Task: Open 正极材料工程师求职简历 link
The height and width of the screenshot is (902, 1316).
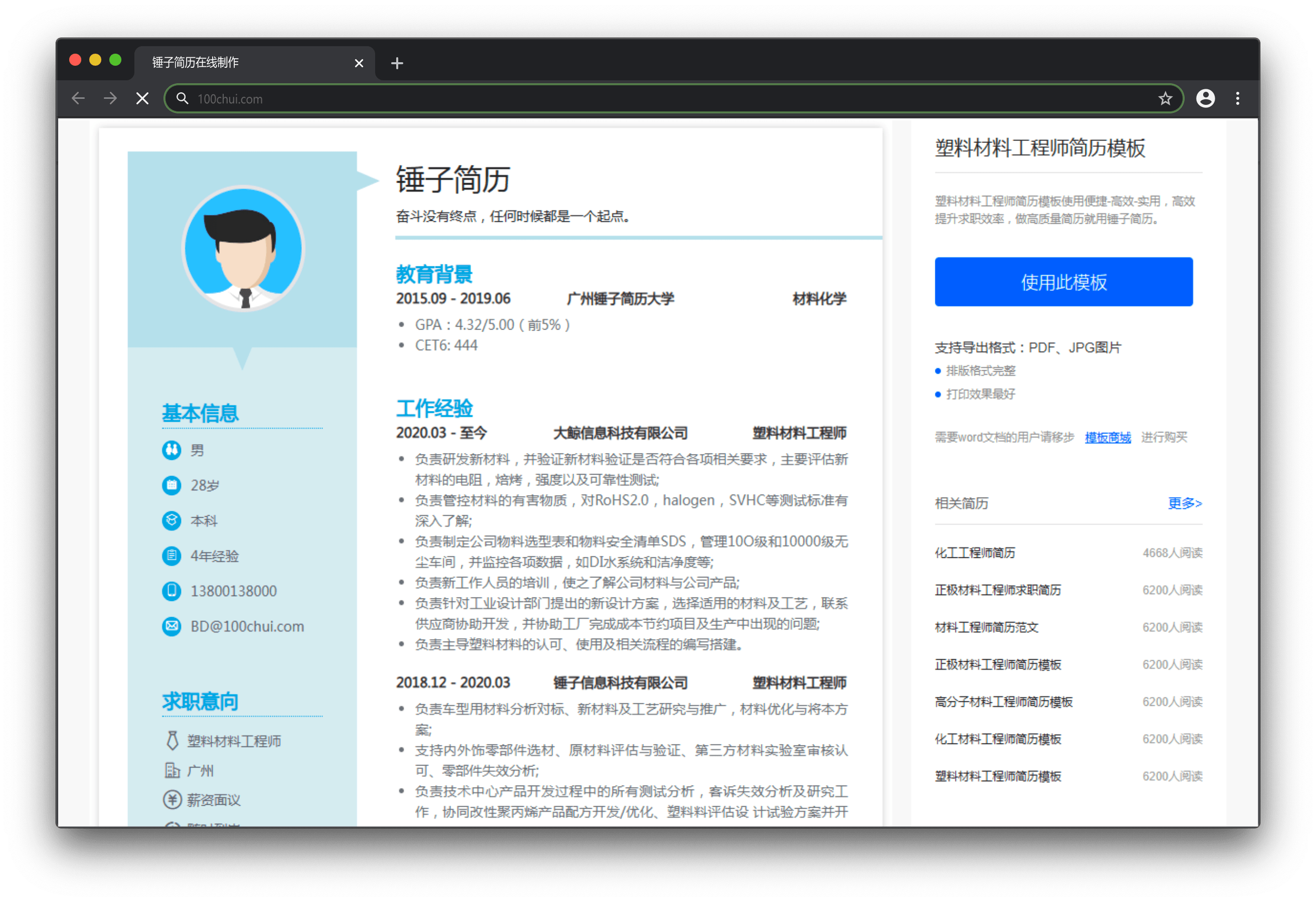Action: point(998,590)
